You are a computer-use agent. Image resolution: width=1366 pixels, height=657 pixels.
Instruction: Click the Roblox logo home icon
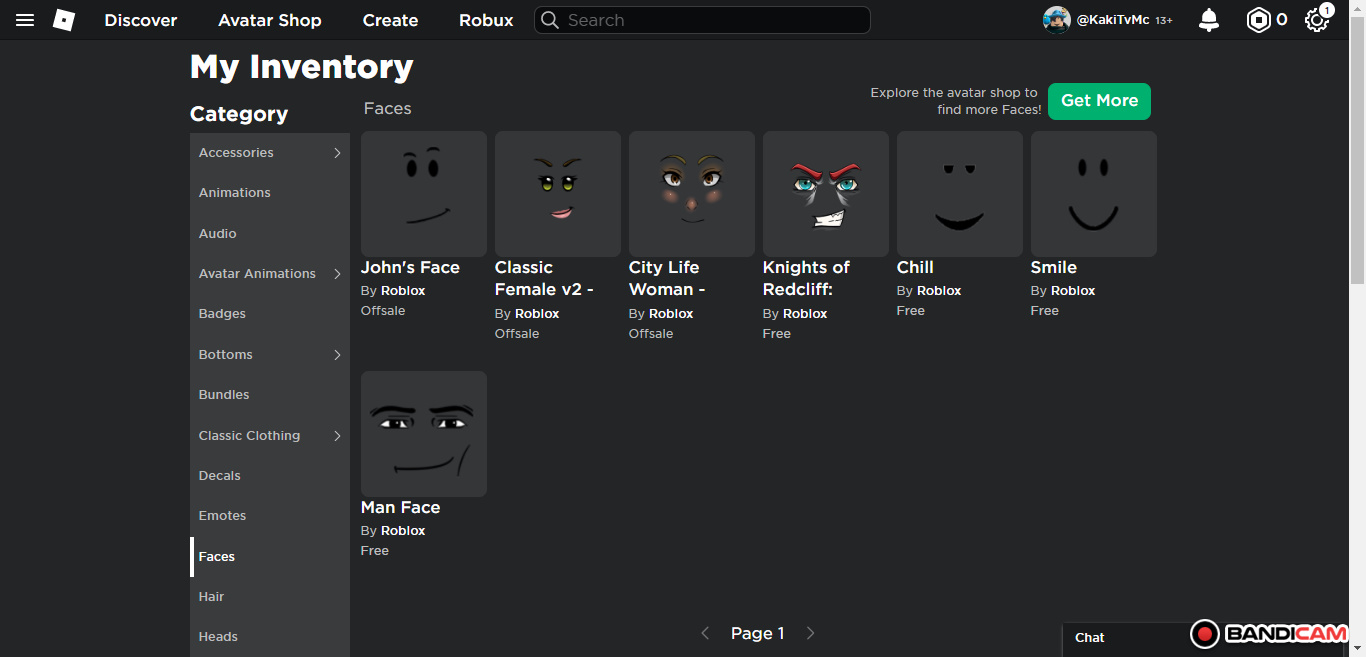(x=64, y=20)
